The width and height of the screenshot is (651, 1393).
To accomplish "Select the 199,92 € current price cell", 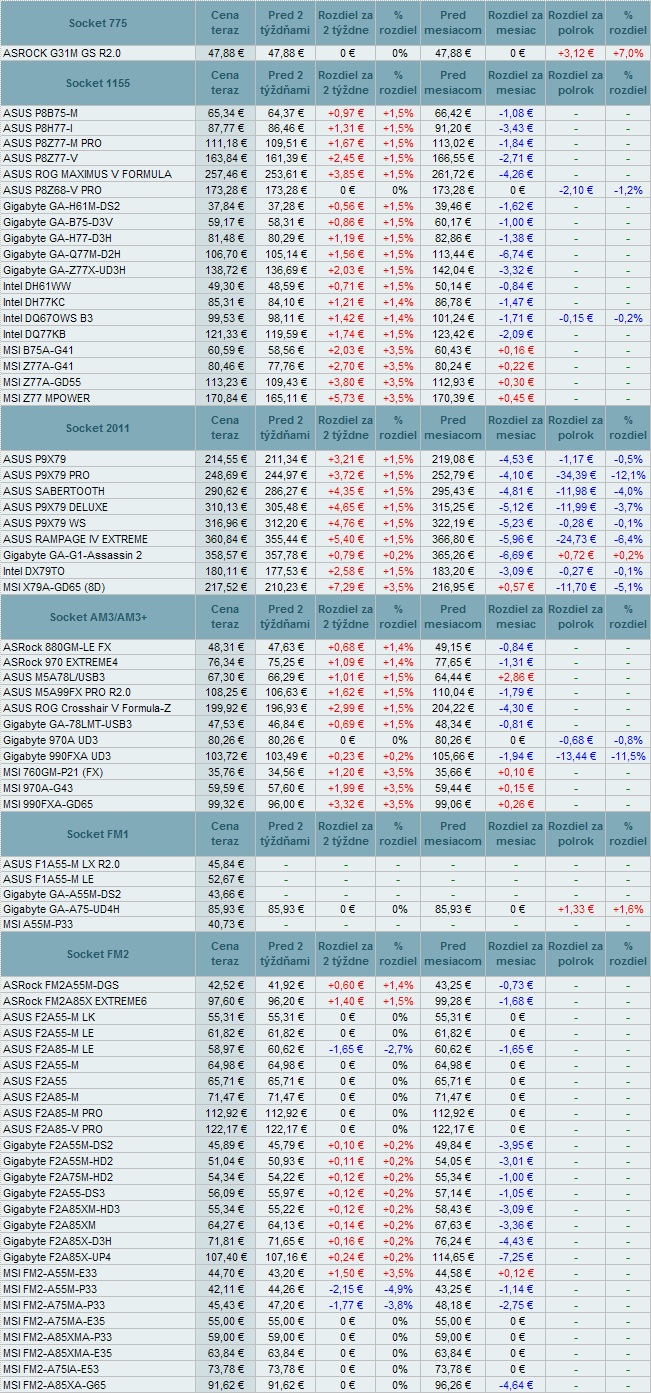I will (225, 708).
